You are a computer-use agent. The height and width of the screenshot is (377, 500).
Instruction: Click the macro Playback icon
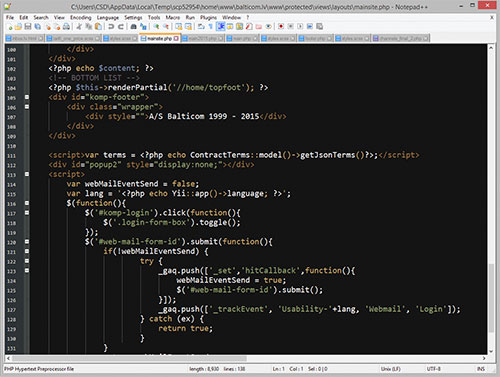300,27
